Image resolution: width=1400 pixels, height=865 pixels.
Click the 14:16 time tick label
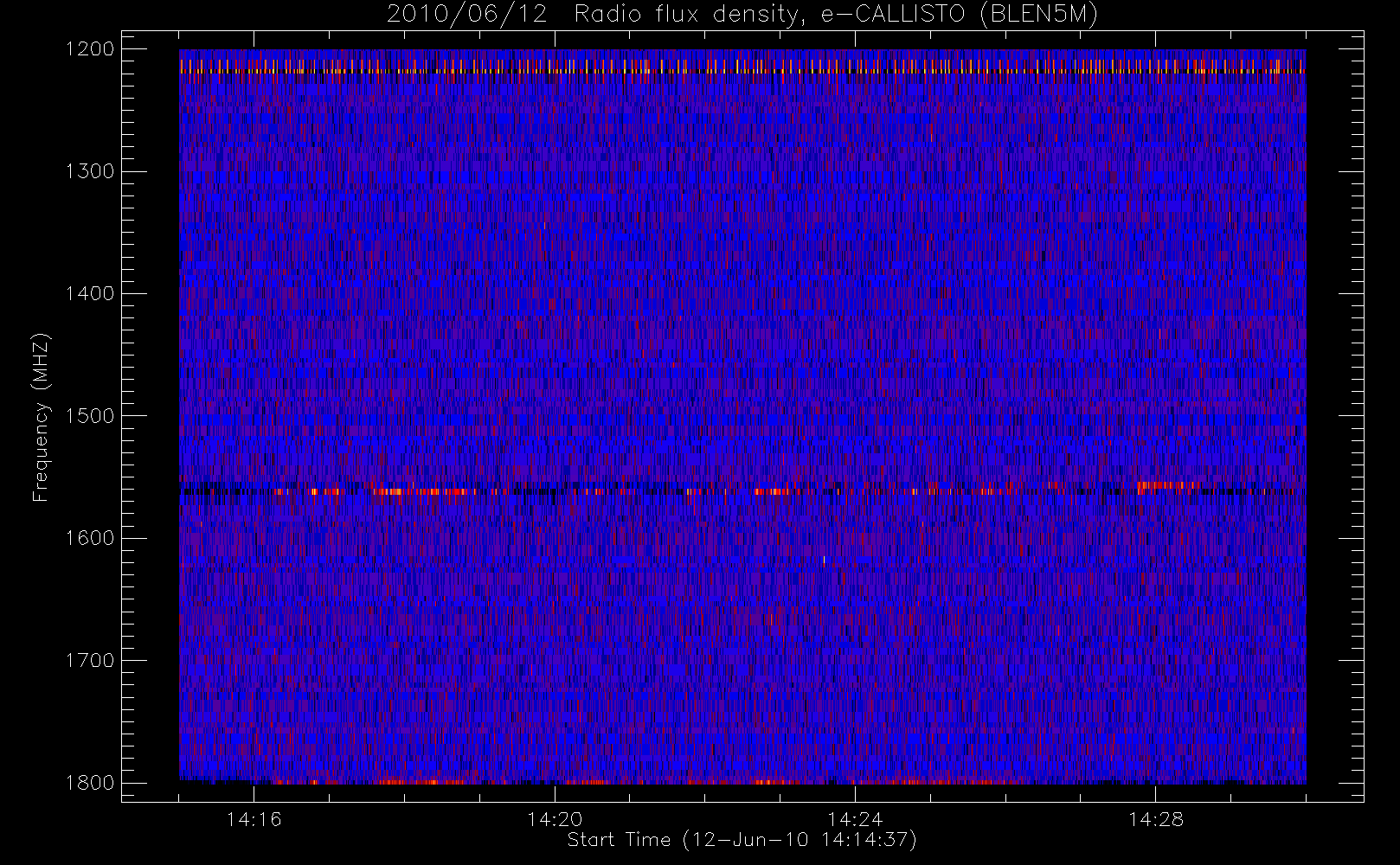pyautogui.click(x=254, y=819)
